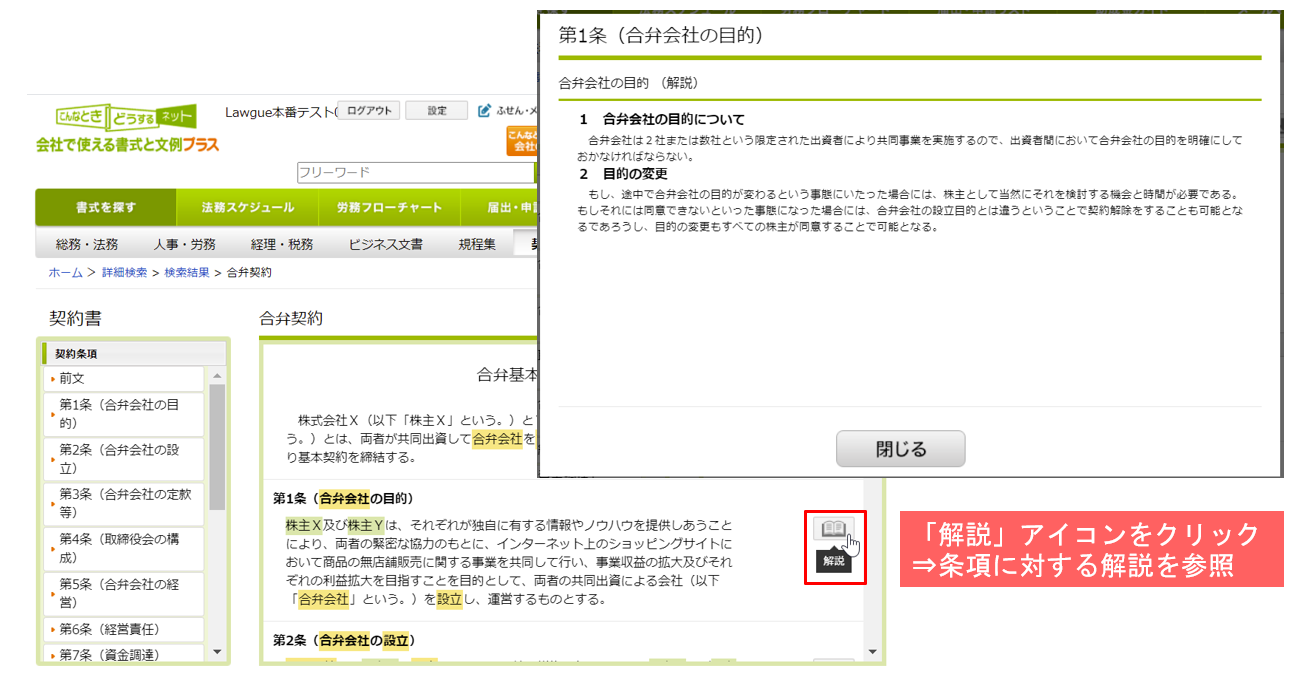Select 第6条（経営責任） in the clause list

pyautogui.click(x=109, y=629)
